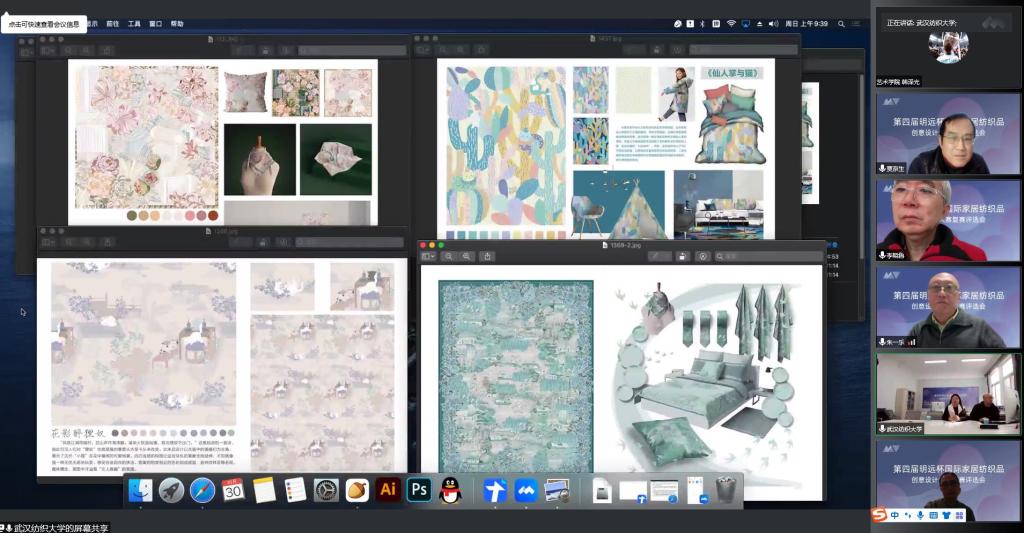Open the Trash in the dock
The width and height of the screenshot is (1024, 533).
tap(726, 490)
